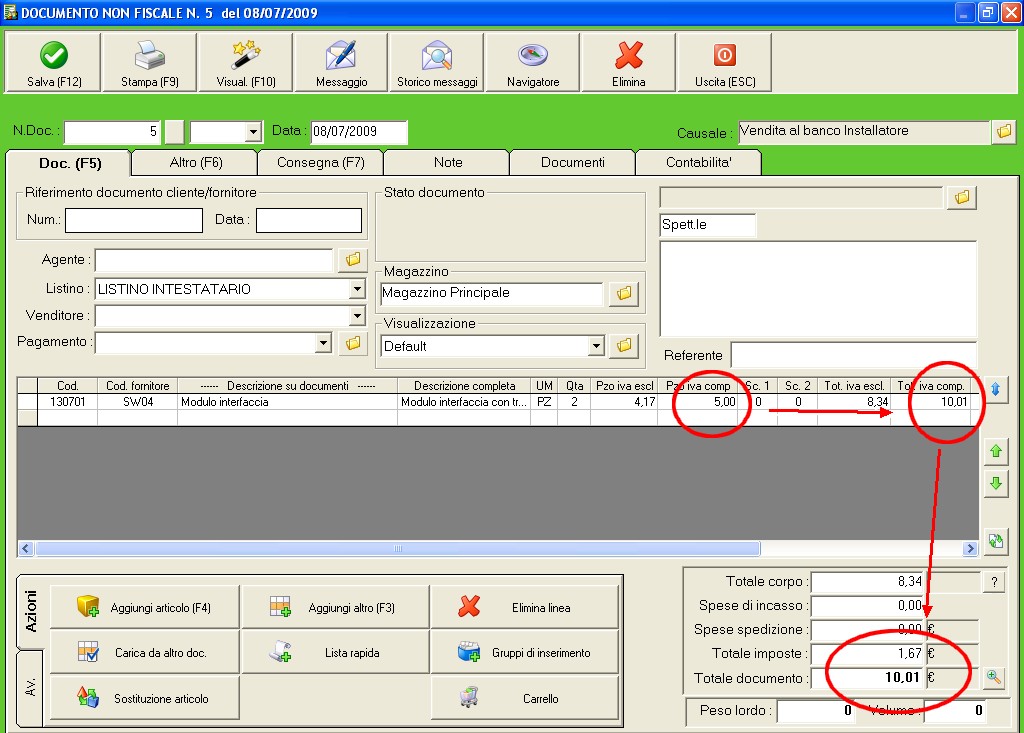Focus Referente input field
The height and width of the screenshot is (733, 1024).
coord(854,355)
